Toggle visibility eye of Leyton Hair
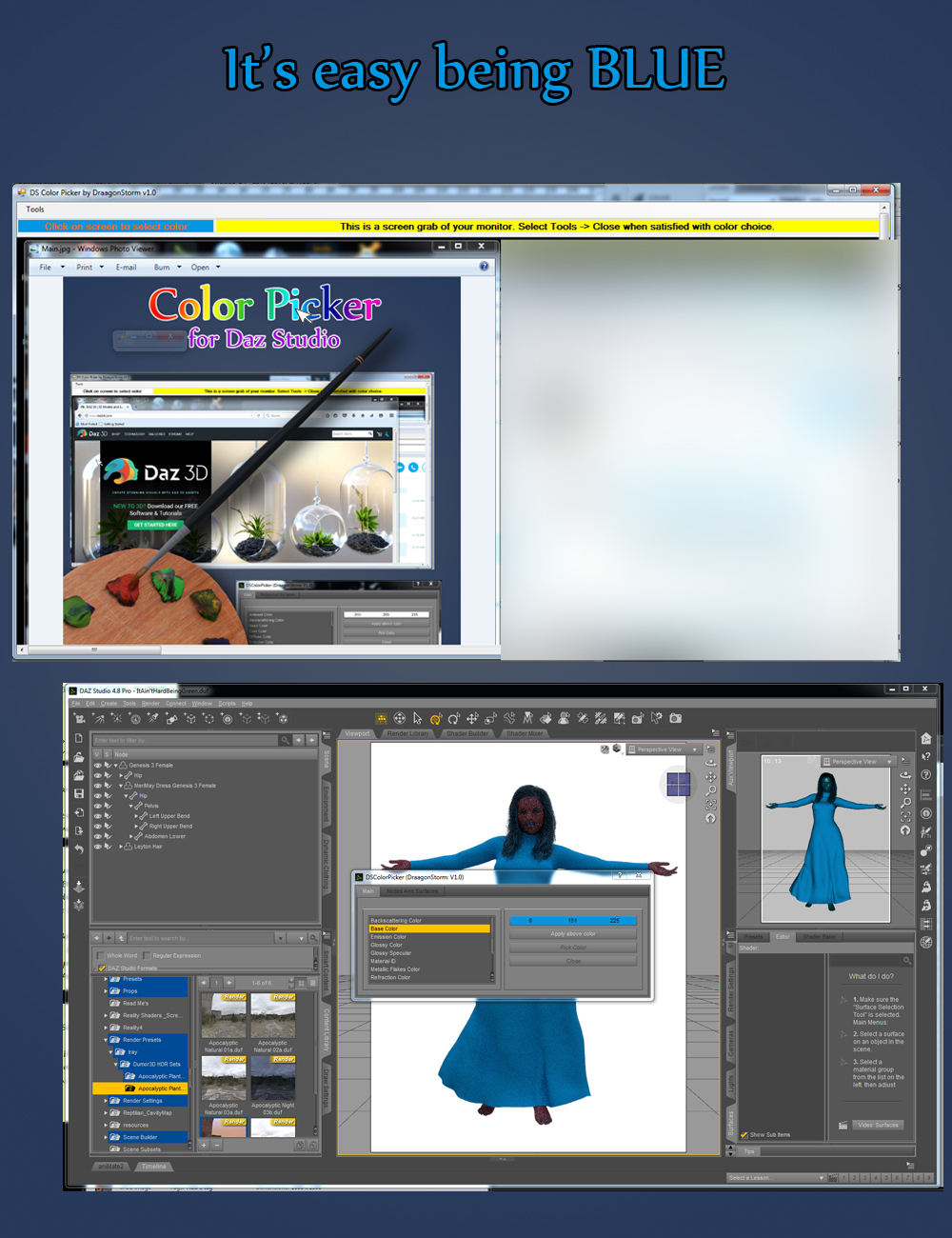This screenshot has height=1238, width=952. click(x=97, y=846)
